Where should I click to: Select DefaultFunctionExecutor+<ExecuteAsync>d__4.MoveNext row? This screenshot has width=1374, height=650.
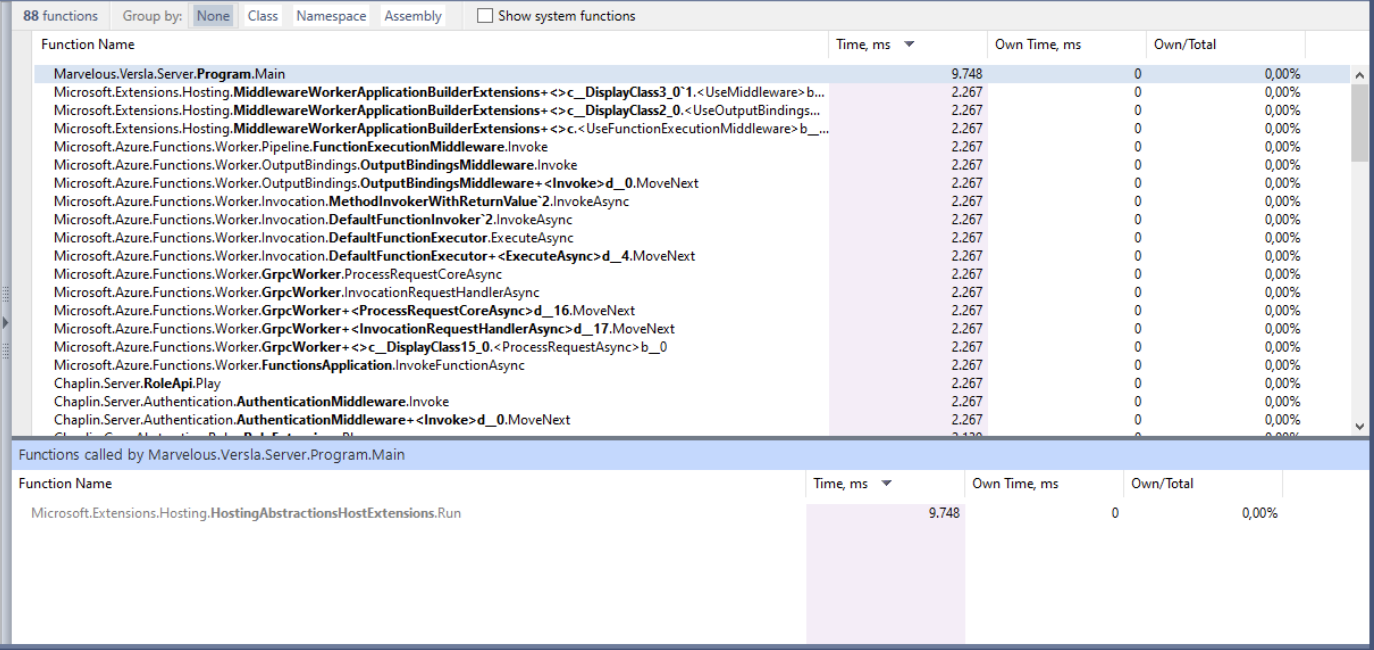click(692, 256)
